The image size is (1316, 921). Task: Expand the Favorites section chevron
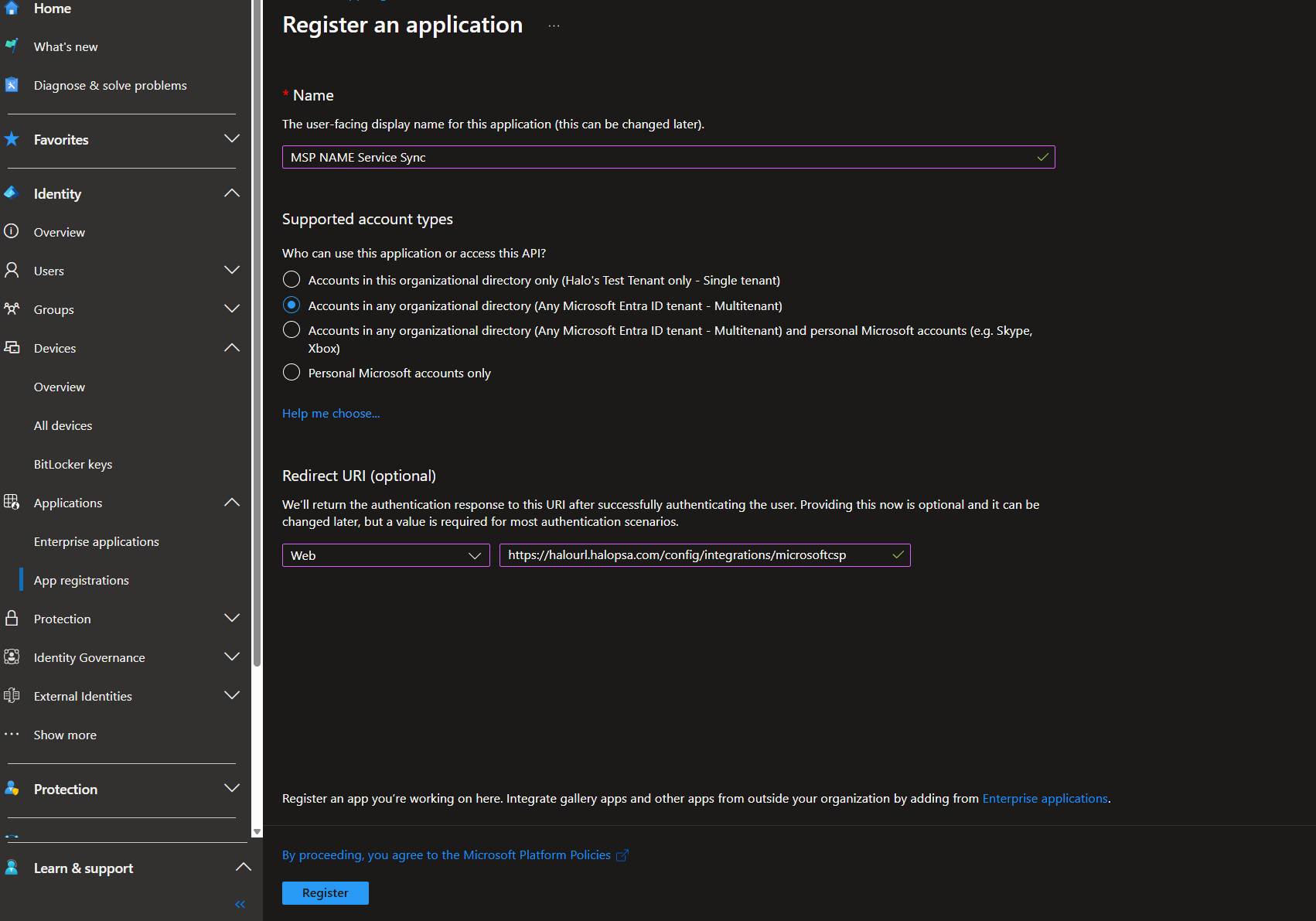pos(232,138)
